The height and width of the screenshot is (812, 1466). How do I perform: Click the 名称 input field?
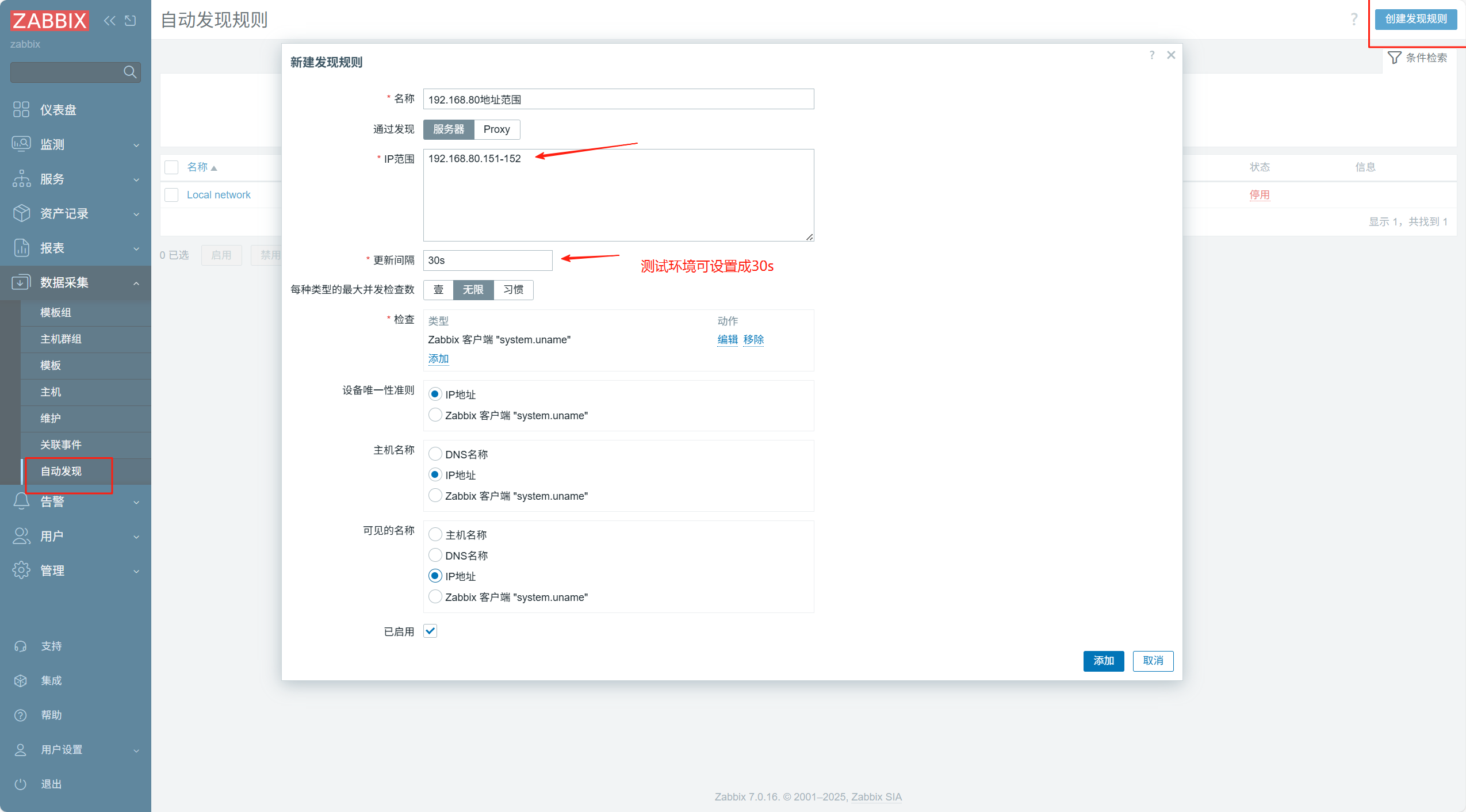pyautogui.click(x=618, y=99)
